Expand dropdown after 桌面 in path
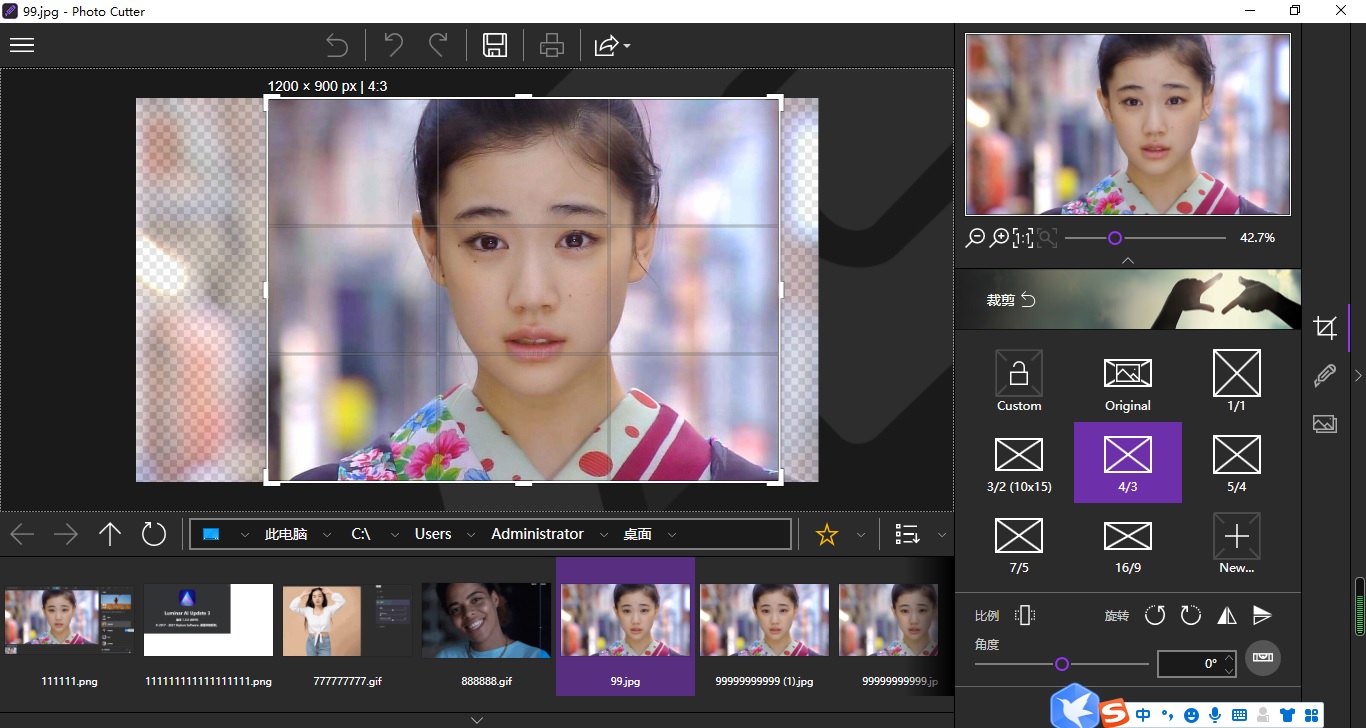Viewport: 1366px width, 728px height. pos(672,535)
